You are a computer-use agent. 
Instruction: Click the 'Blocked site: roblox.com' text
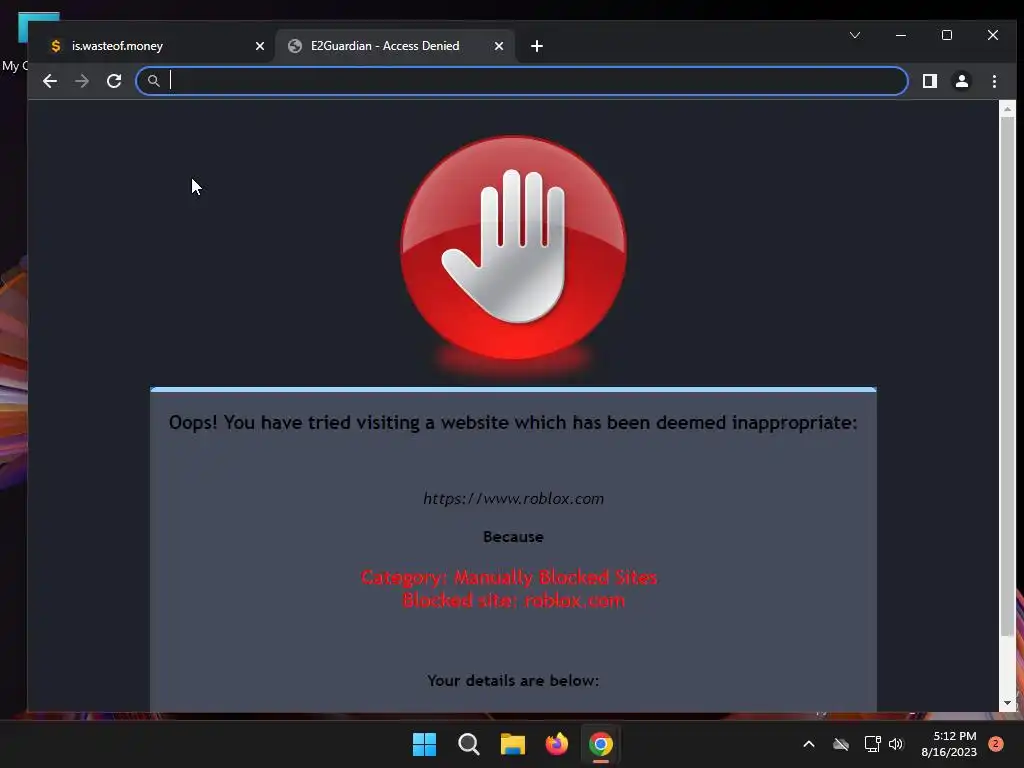pos(514,600)
